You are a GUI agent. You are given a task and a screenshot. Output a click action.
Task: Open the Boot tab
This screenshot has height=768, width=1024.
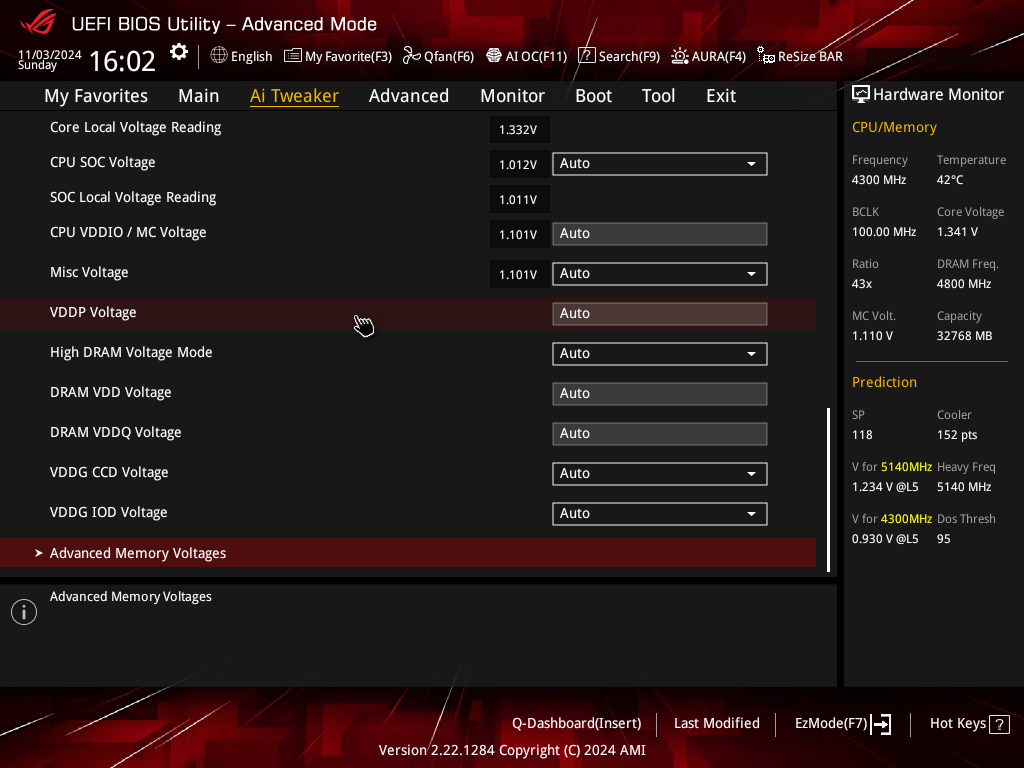coord(594,96)
